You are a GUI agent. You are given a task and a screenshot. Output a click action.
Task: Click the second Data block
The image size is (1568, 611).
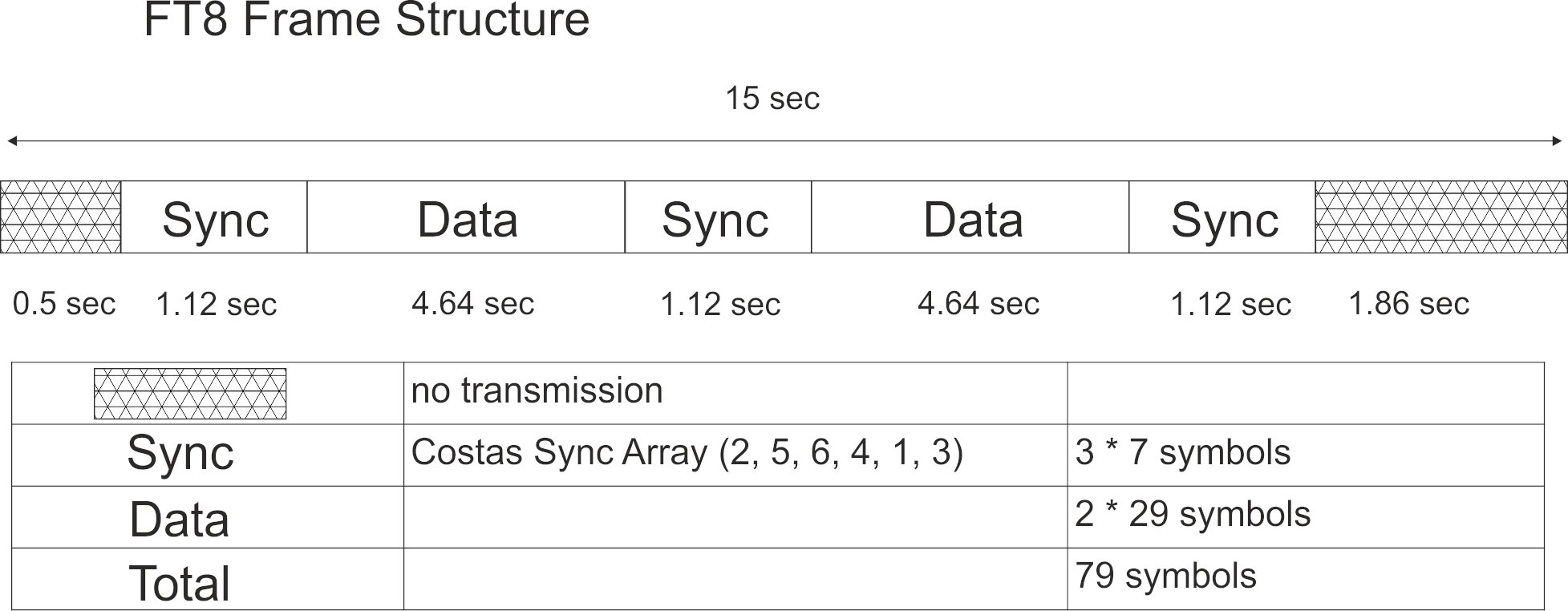pos(972,218)
